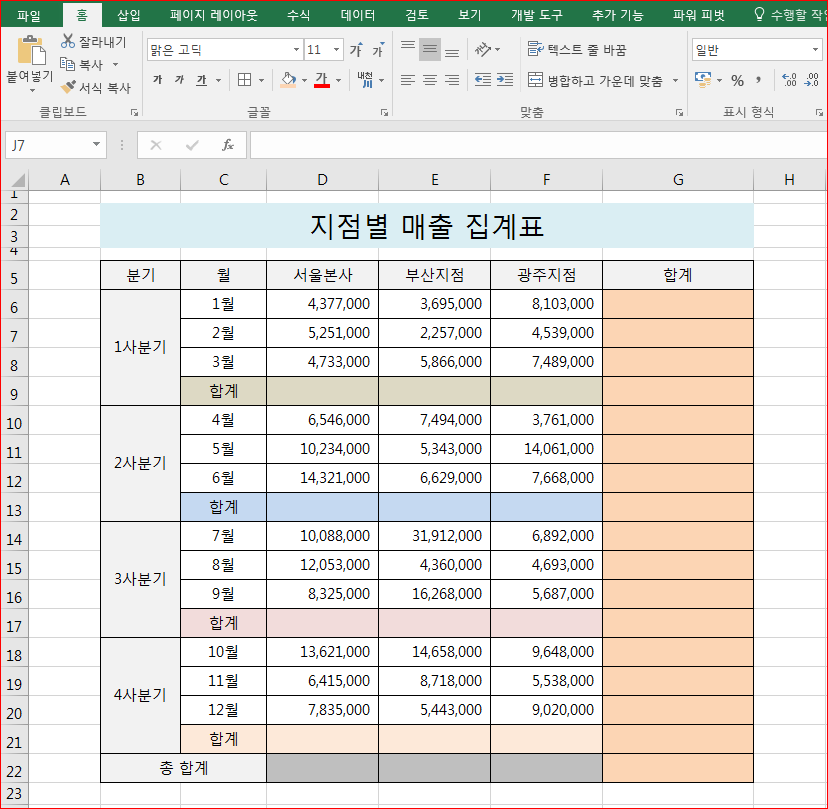Toggle bold formatting
Viewport: 828px width, 809px height.
(x=157, y=80)
